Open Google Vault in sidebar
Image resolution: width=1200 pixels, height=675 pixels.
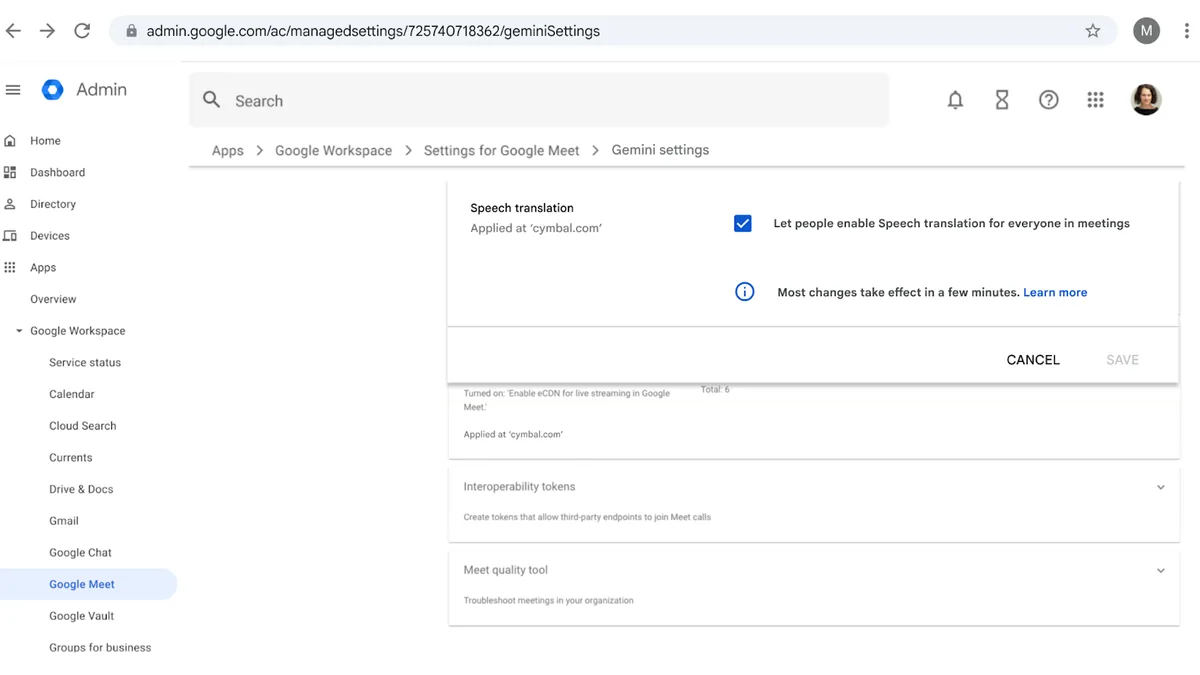coord(82,616)
